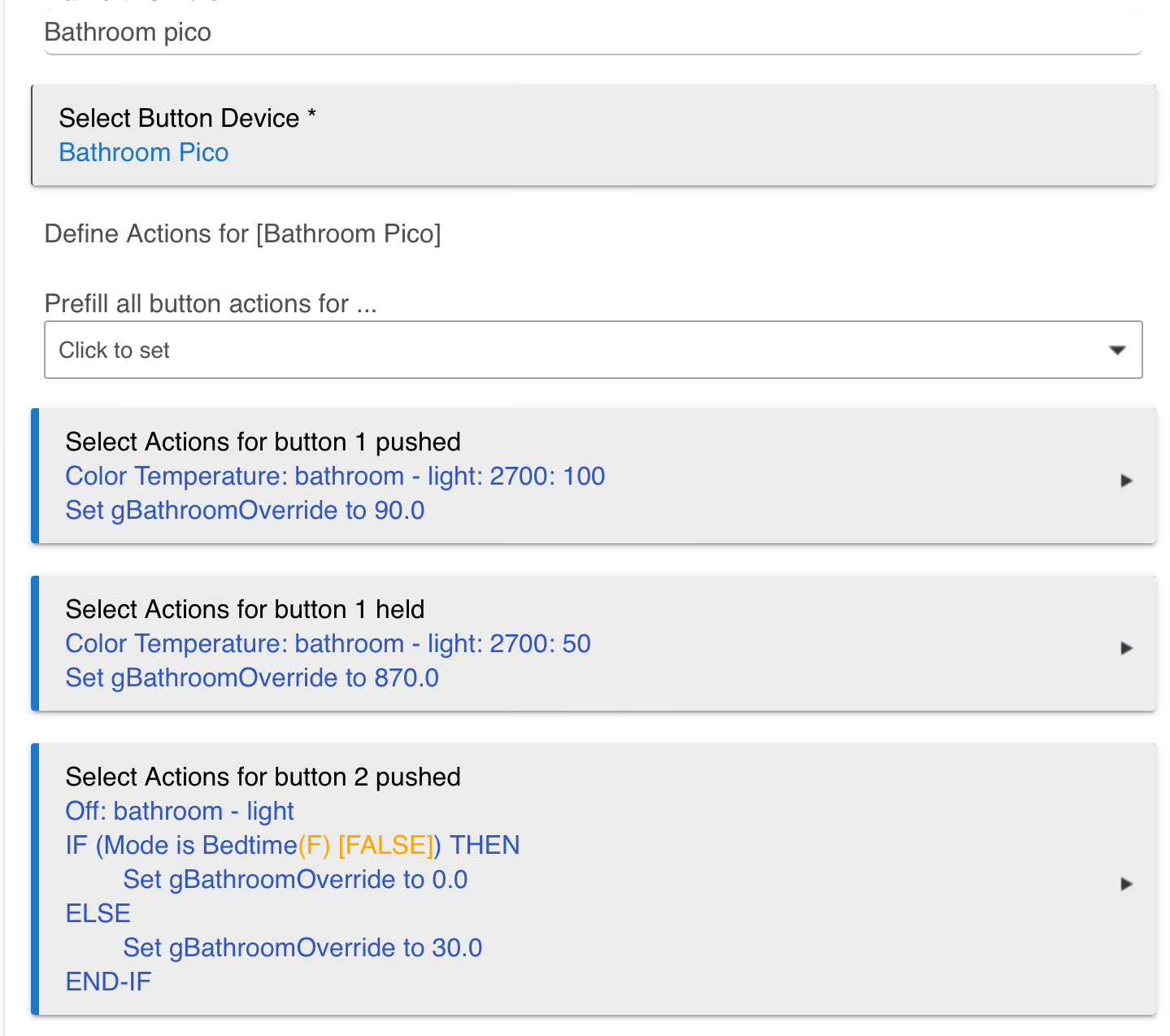Expand arrow for button 1 pushed actions
The width and height of the screenshot is (1170, 1036).
(1126, 481)
